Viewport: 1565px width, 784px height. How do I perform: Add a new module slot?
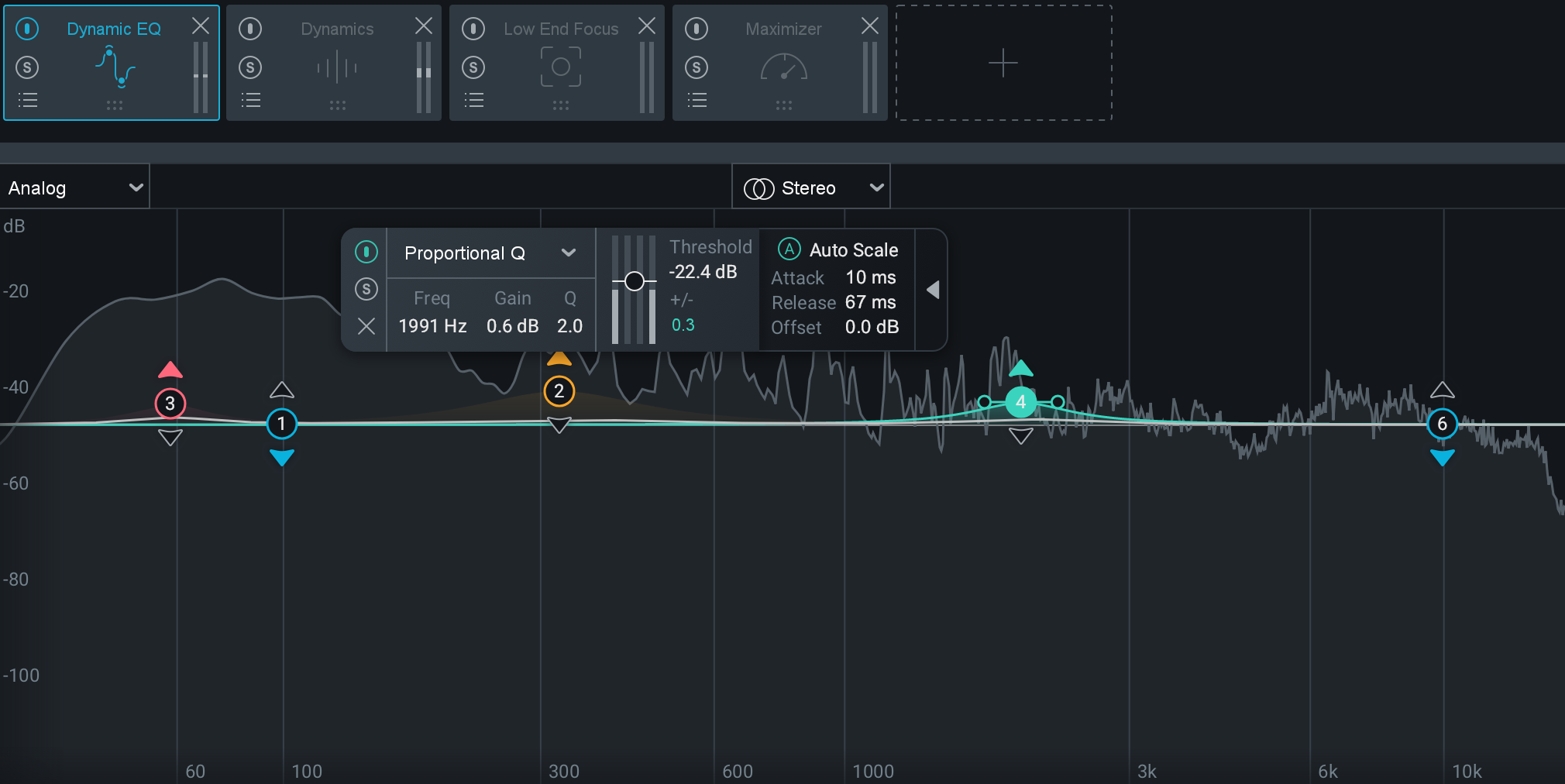[1003, 63]
